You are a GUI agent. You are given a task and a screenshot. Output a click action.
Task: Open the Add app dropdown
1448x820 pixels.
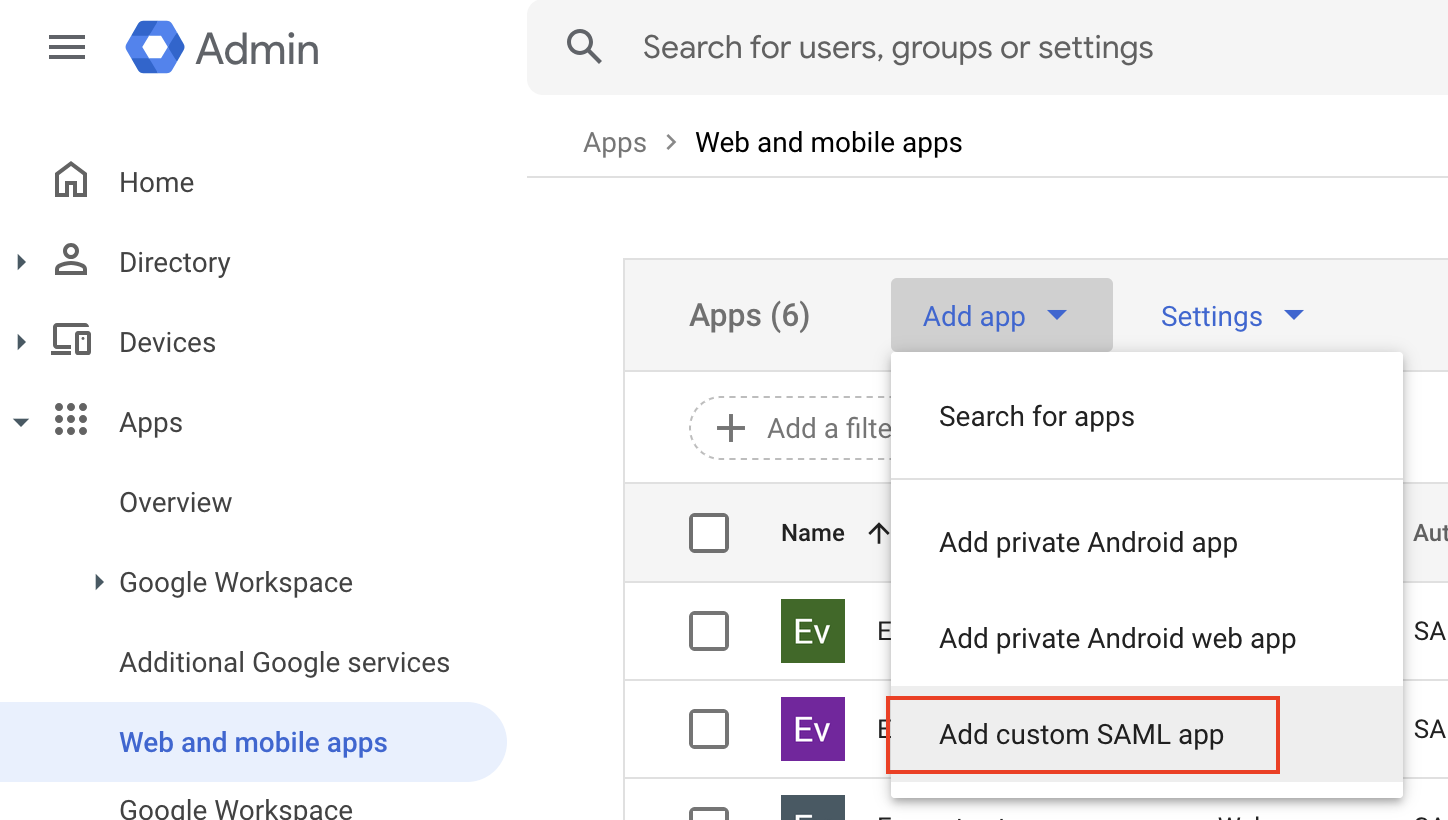tap(1002, 315)
